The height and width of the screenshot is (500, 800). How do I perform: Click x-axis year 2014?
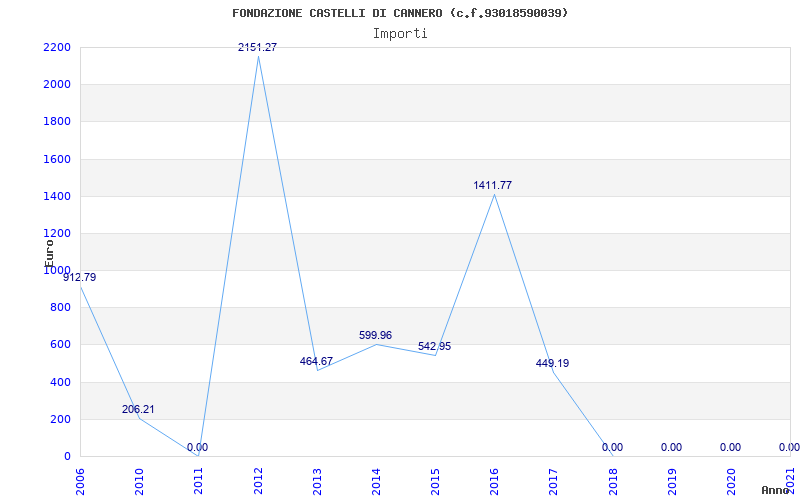point(377,482)
